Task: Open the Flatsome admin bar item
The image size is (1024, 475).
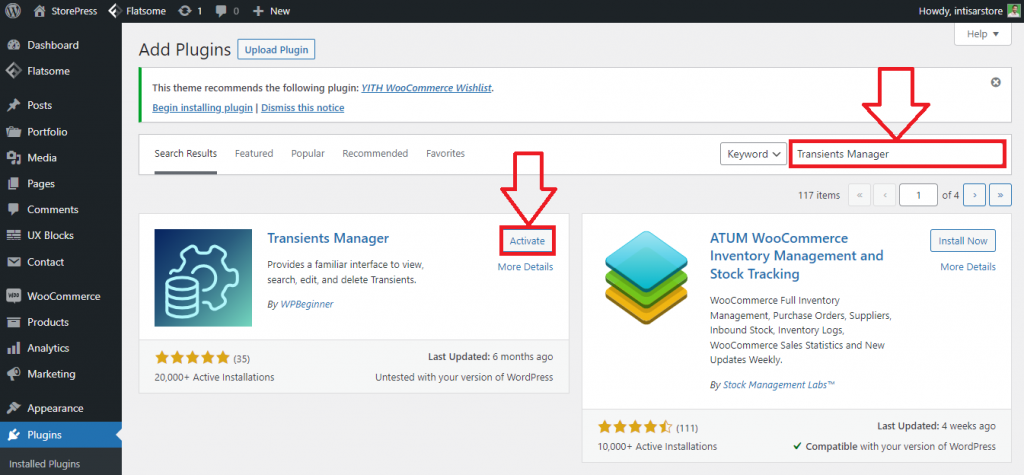Action: coord(136,11)
